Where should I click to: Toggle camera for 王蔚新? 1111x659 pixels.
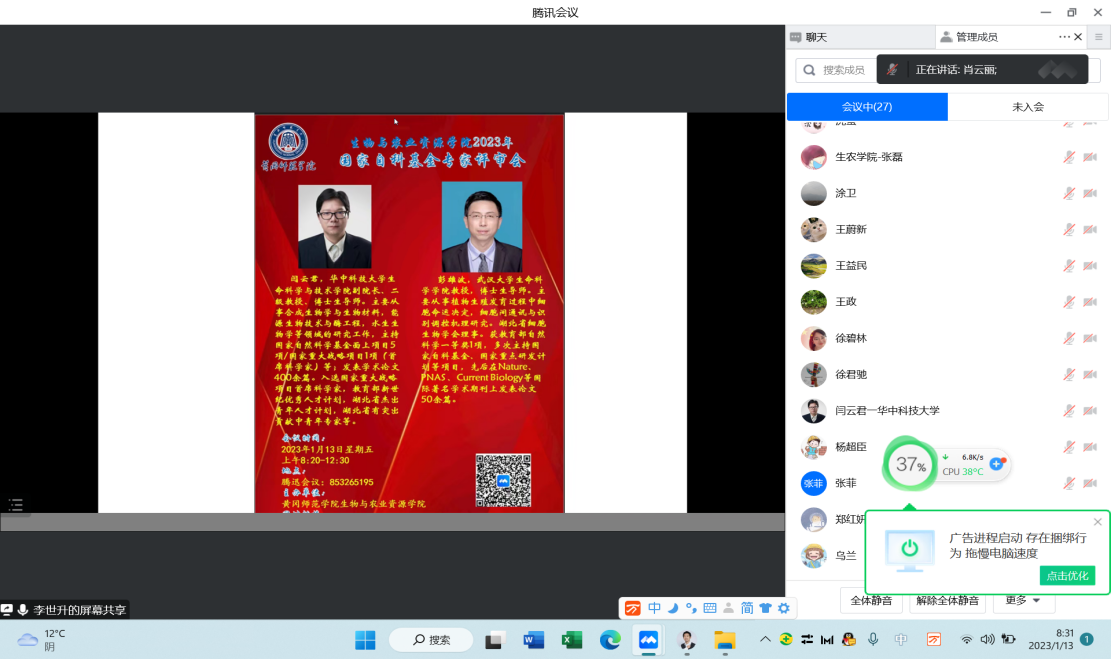tap(1090, 230)
